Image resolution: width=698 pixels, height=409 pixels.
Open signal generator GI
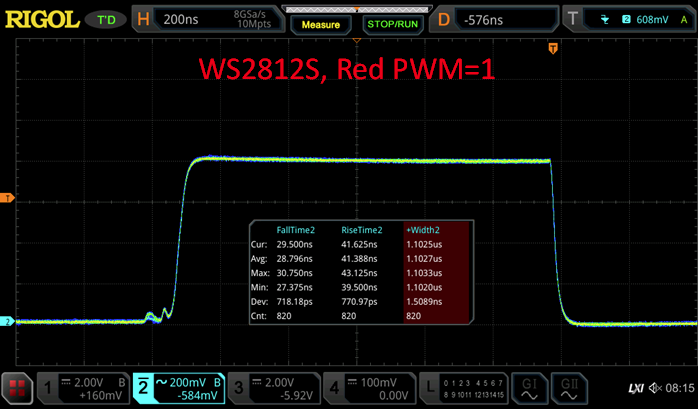529,388
